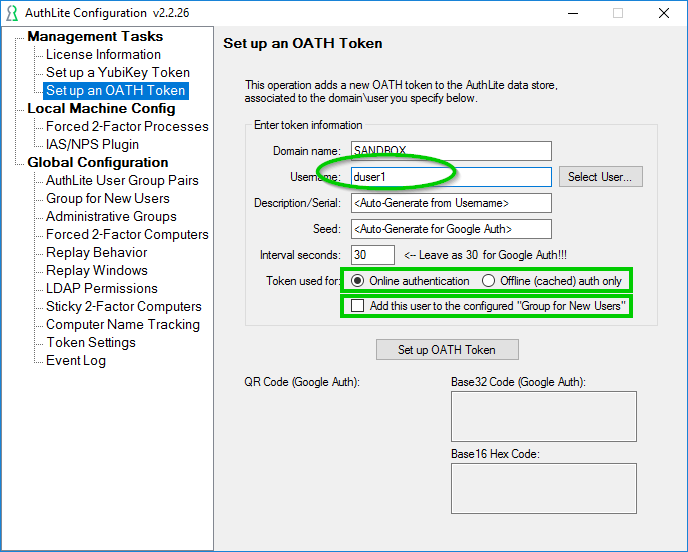This screenshot has width=688, height=552.
Task: Select Global Configuration tree heading
Action: point(98,162)
